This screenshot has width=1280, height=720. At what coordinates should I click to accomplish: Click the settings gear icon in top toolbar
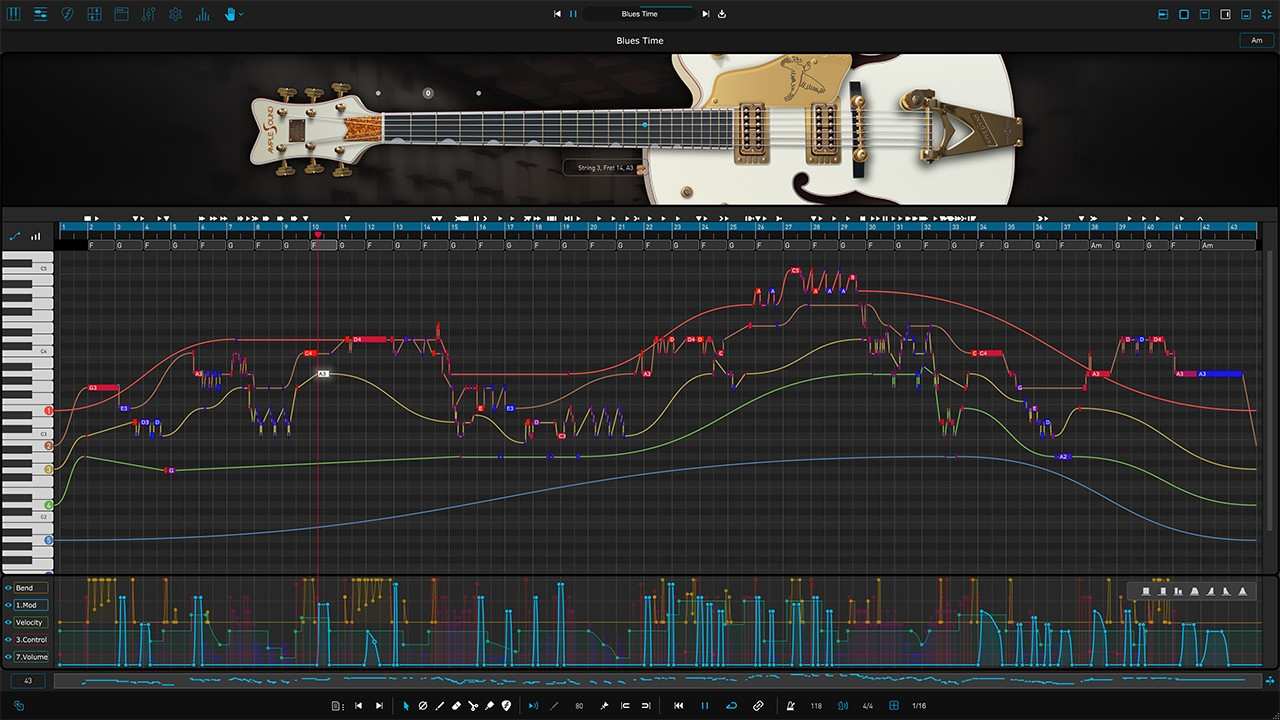(x=174, y=14)
